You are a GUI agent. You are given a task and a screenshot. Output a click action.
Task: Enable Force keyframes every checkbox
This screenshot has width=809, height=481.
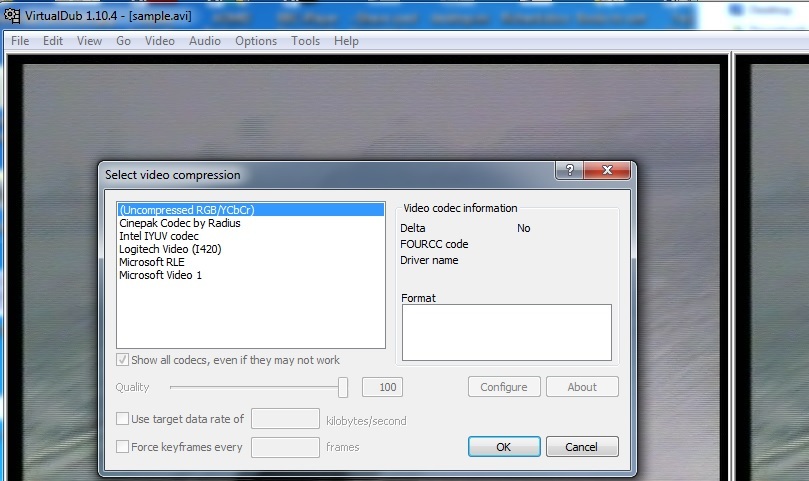[122, 446]
